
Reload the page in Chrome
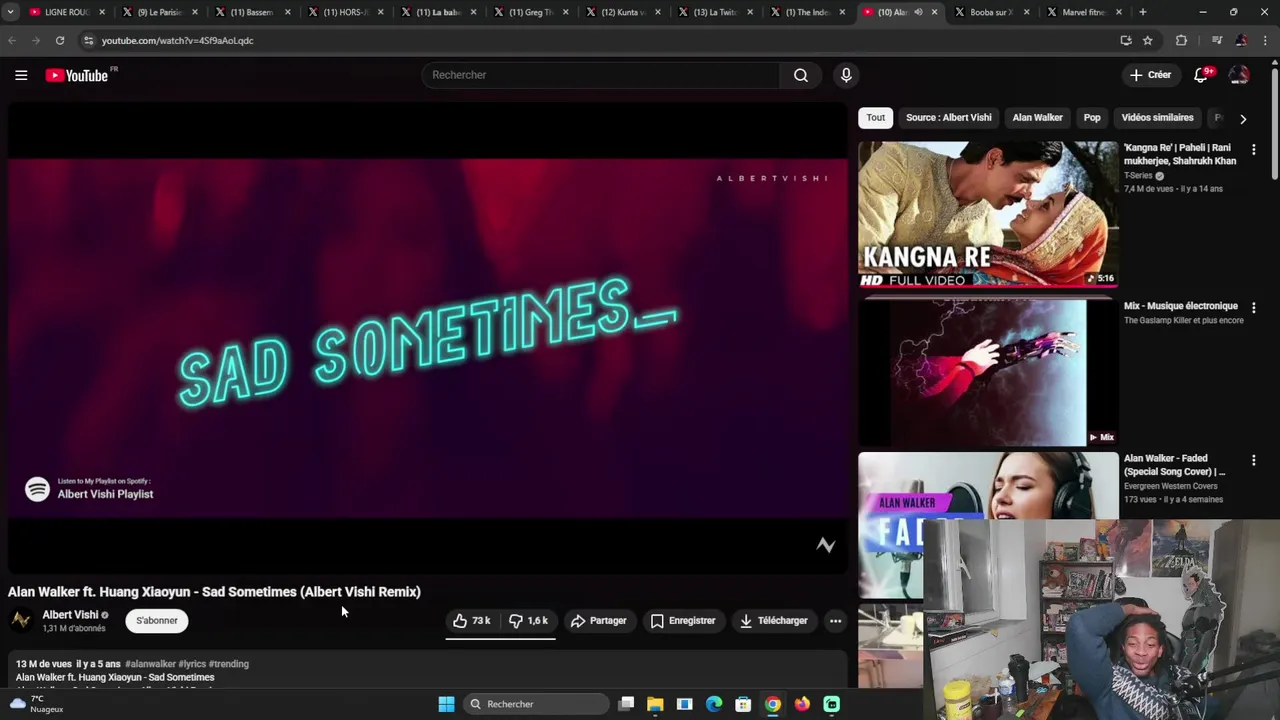coord(60,40)
